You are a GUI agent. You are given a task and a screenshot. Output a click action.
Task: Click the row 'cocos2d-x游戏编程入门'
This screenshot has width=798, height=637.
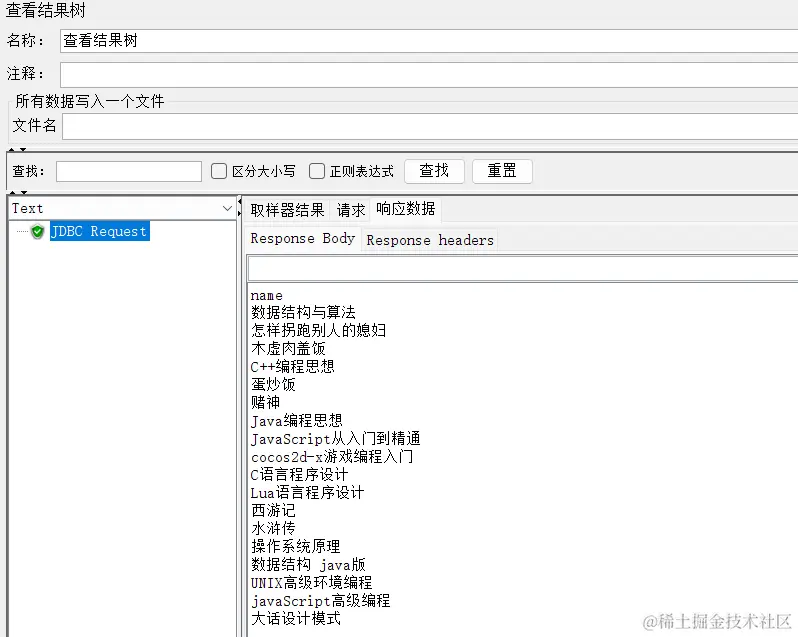(332, 456)
